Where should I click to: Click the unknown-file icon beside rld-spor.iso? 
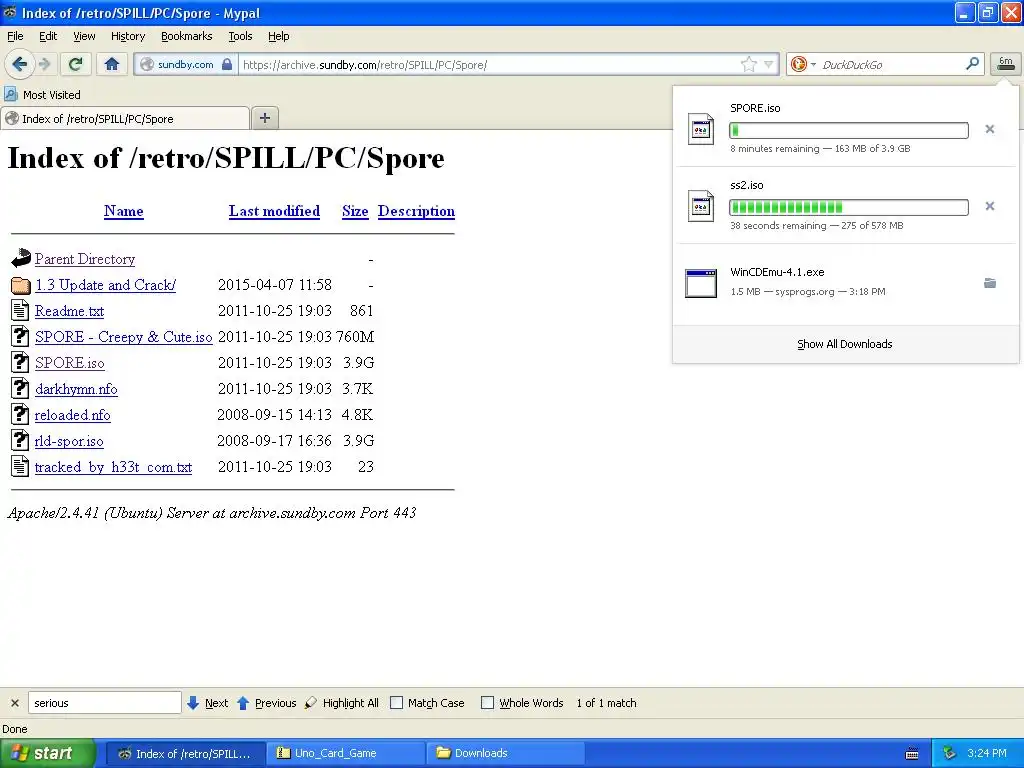tap(20, 440)
